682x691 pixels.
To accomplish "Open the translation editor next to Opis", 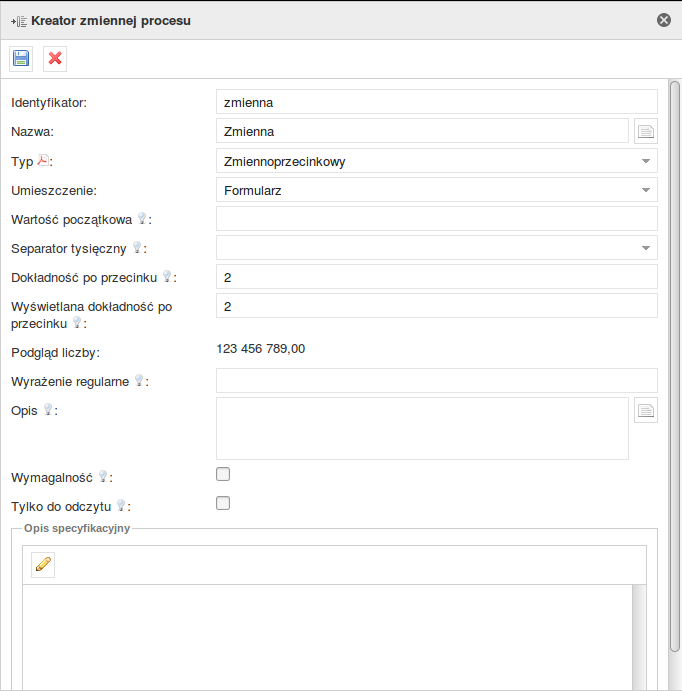I will click(646, 410).
